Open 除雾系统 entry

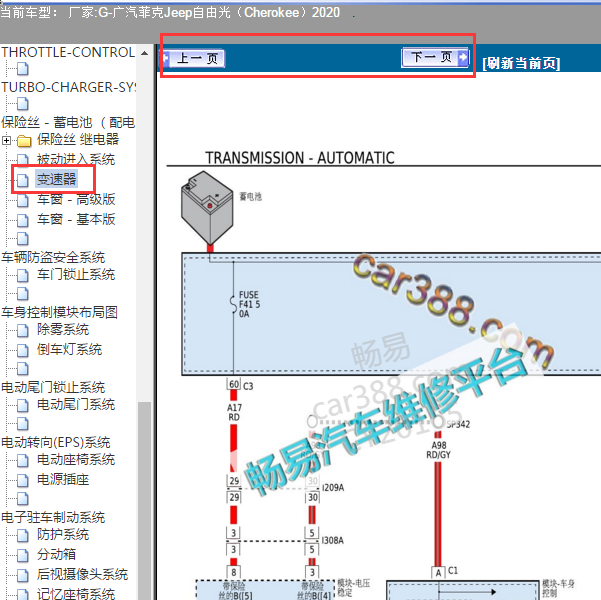coord(63,329)
